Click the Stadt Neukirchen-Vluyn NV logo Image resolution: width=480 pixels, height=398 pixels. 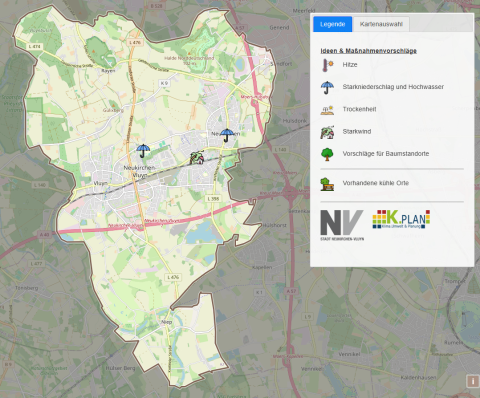[x=342, y=225]
